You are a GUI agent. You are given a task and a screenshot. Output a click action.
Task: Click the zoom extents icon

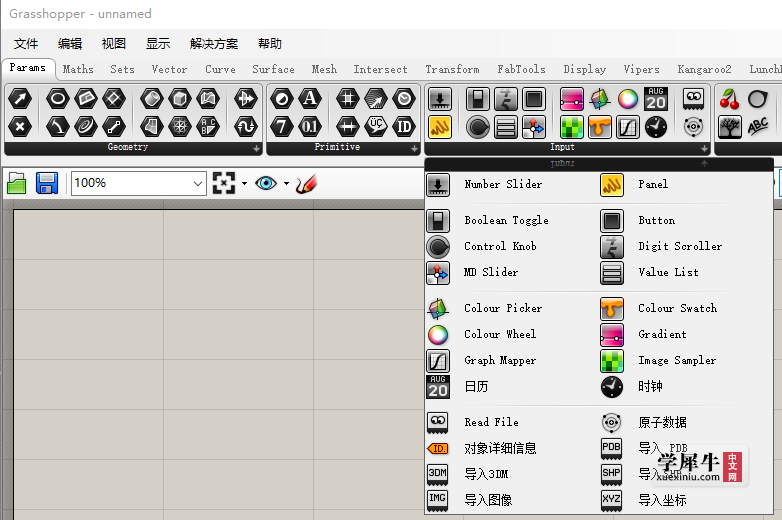coord(224,183)
